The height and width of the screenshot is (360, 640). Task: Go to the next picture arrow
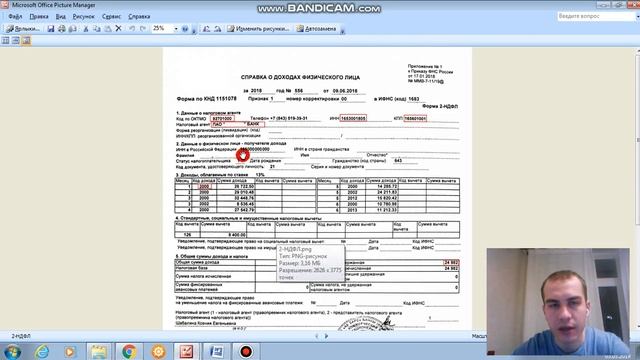[327, 336]
